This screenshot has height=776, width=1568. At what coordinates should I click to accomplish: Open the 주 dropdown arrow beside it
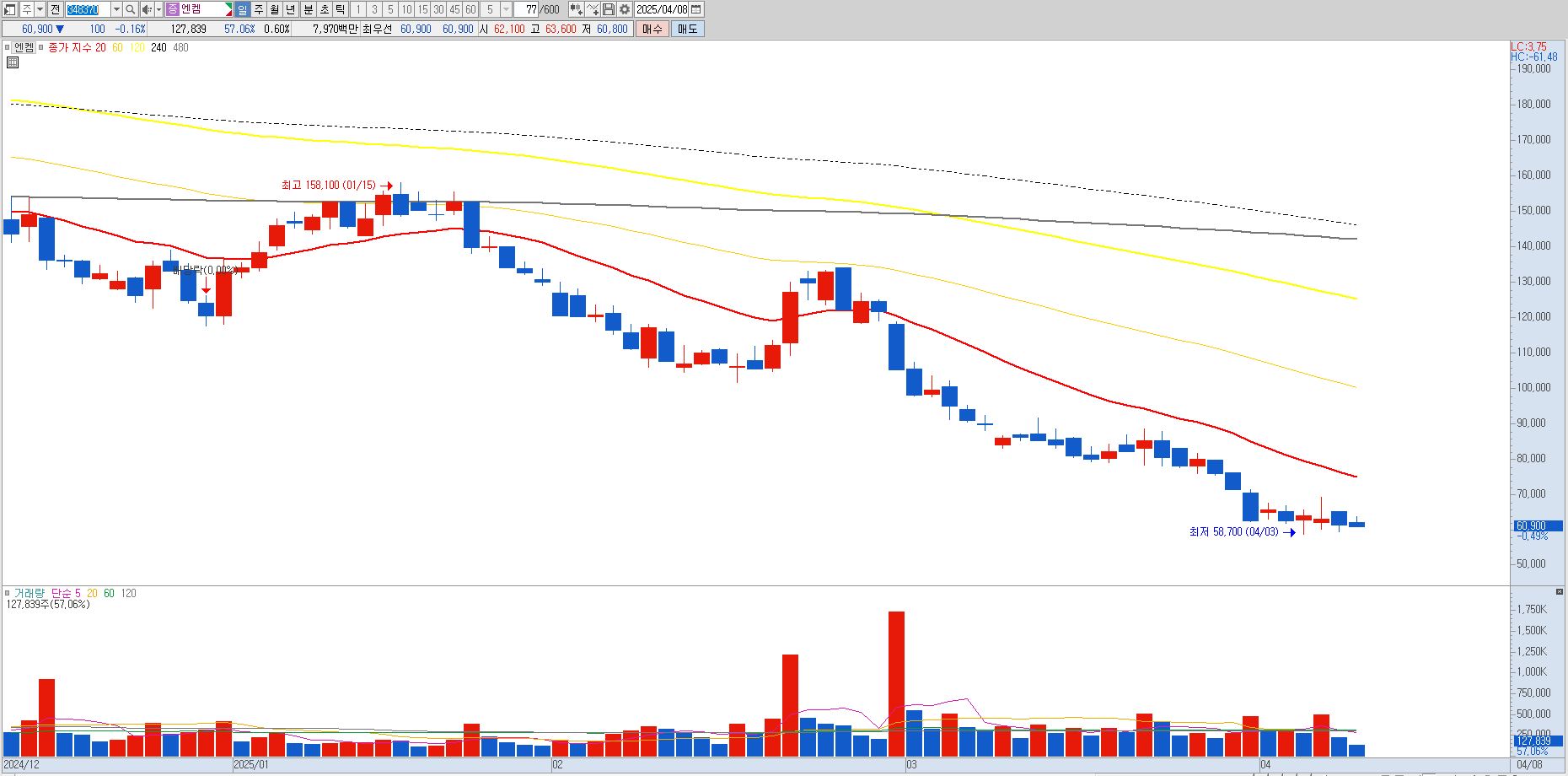click(40, 9)
